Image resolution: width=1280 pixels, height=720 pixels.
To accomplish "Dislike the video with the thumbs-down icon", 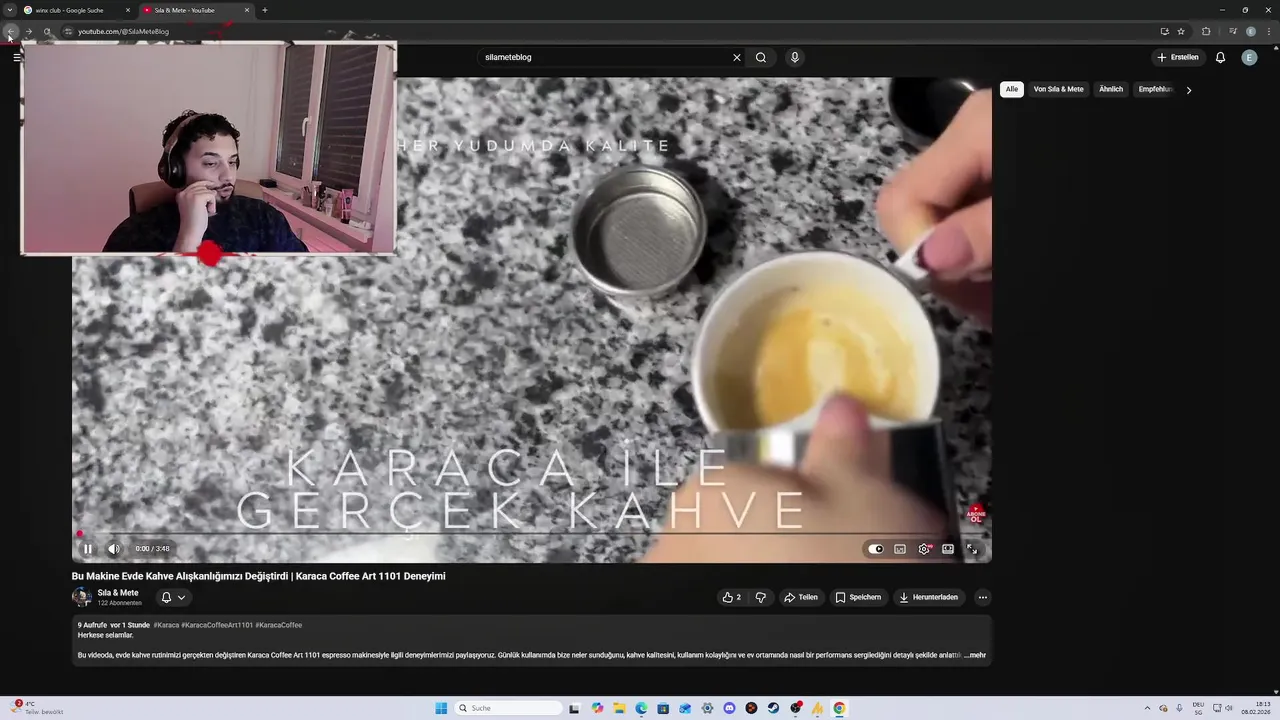I will pos(760,597).
